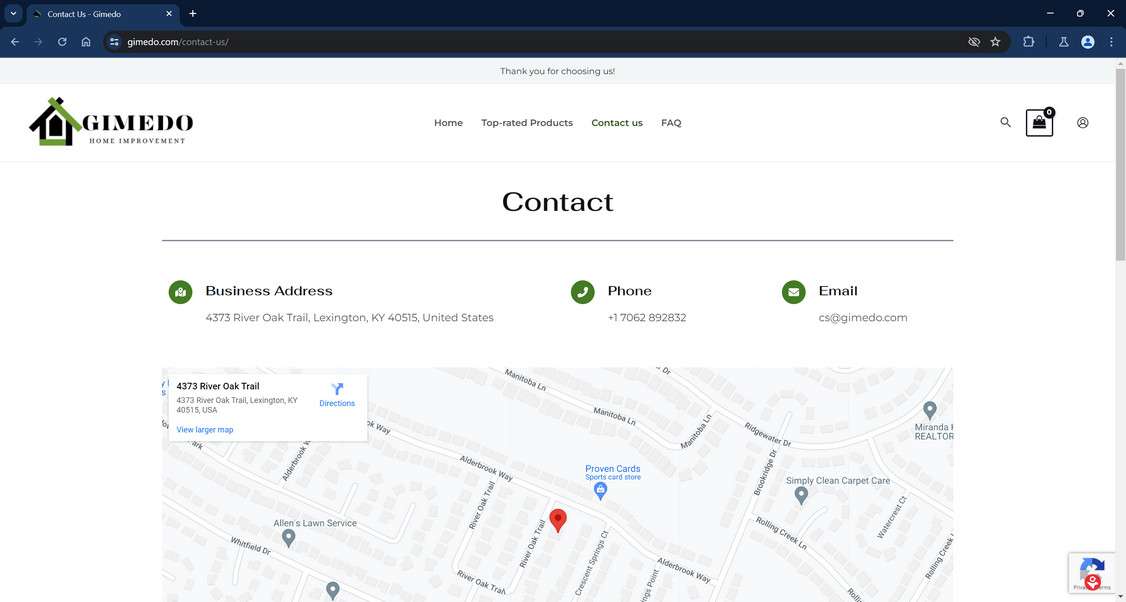Viewport: 1126px width, 602px height.
Task: Minimize the browser window
Action: tap(1050, 13)
